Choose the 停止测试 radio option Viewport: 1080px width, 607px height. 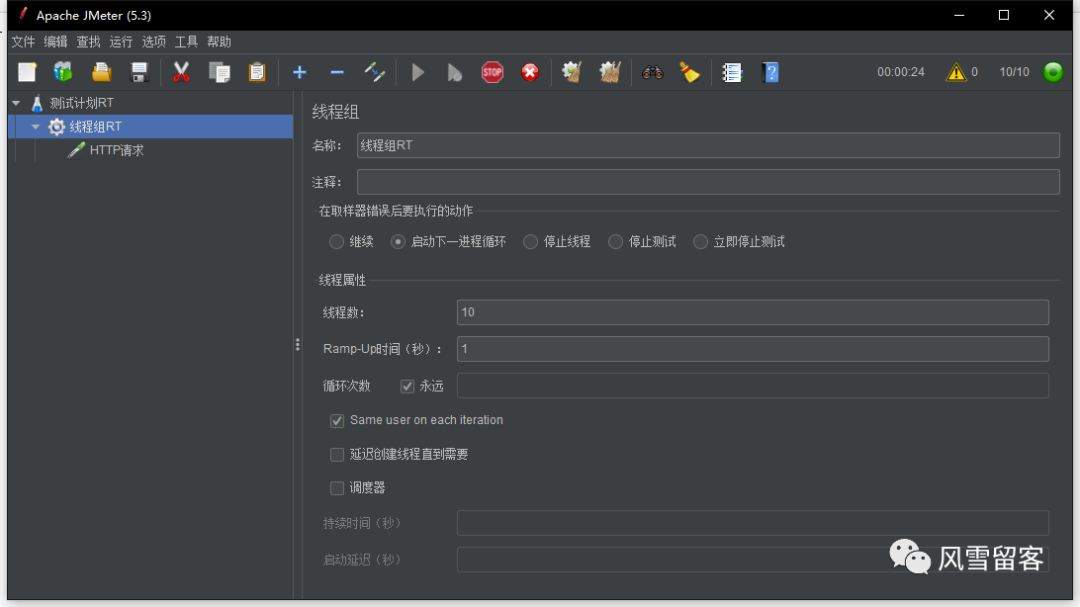coord(616,242)
